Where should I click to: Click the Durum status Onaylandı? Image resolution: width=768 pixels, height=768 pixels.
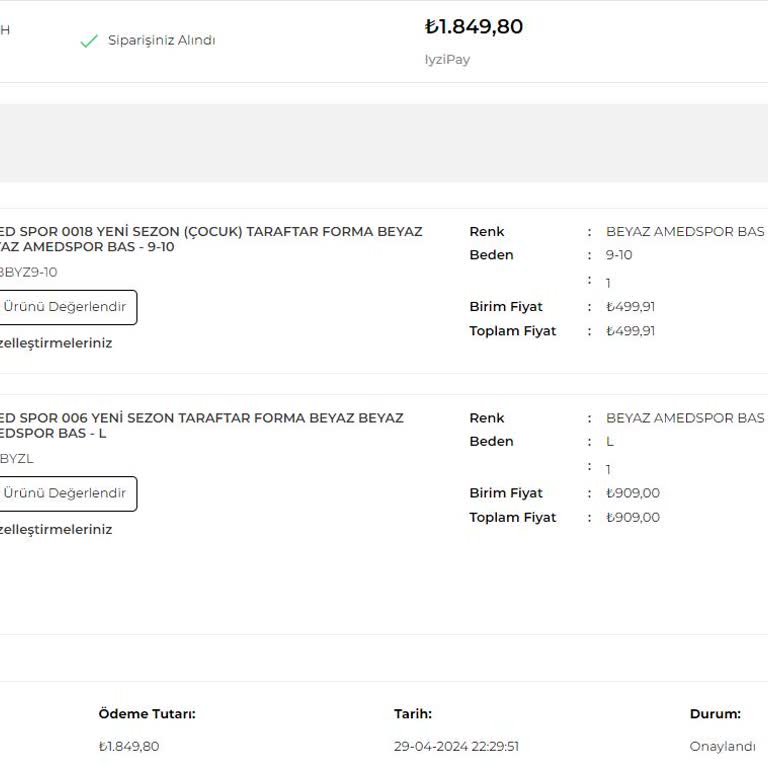722,747
